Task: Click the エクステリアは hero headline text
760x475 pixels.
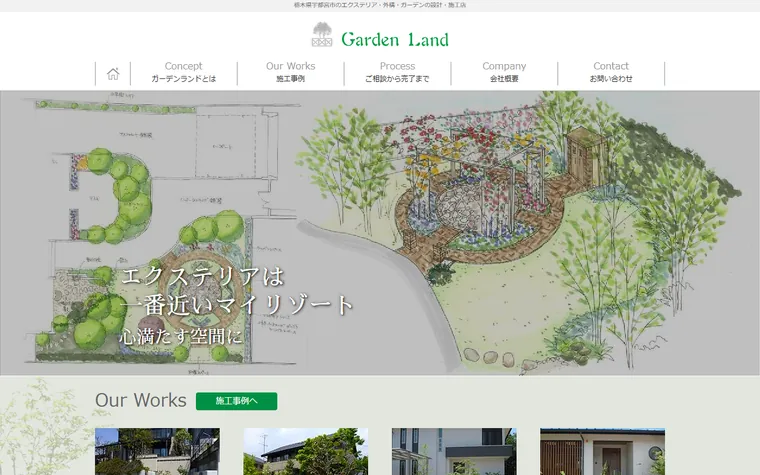Action: 202,276
